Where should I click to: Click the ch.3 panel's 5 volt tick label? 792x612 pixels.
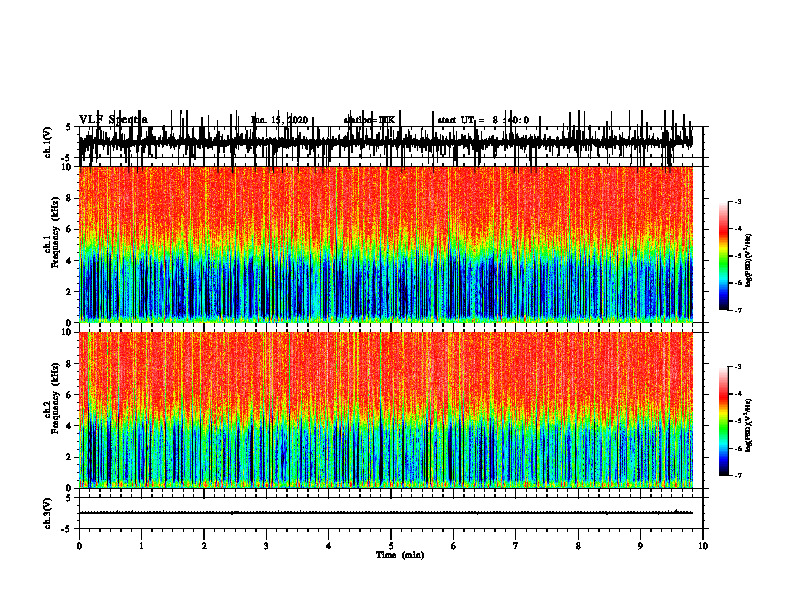pyautogui.click(x=69, y=498)
